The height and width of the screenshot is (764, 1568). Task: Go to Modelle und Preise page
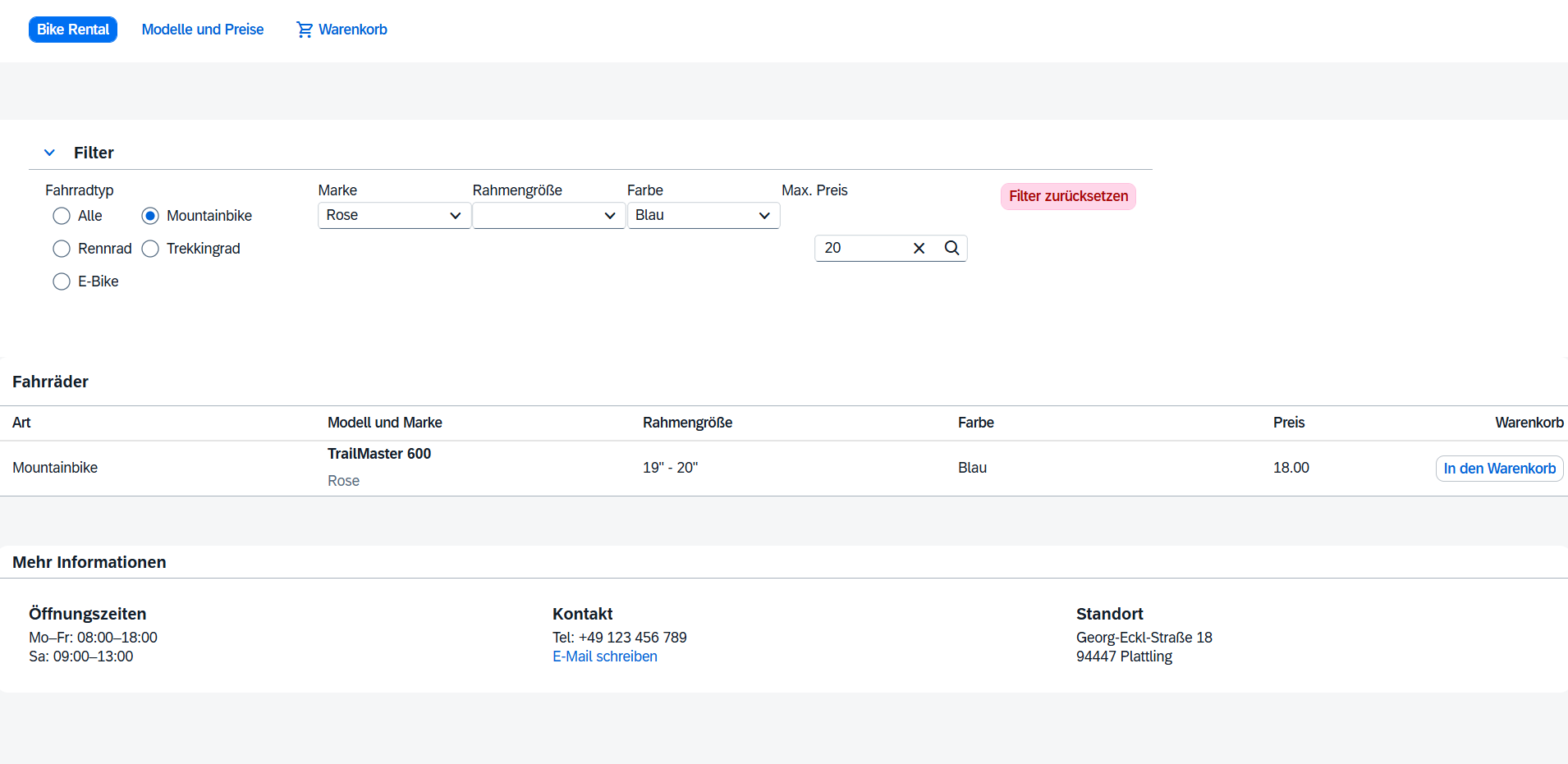click(x=203, y=30)
